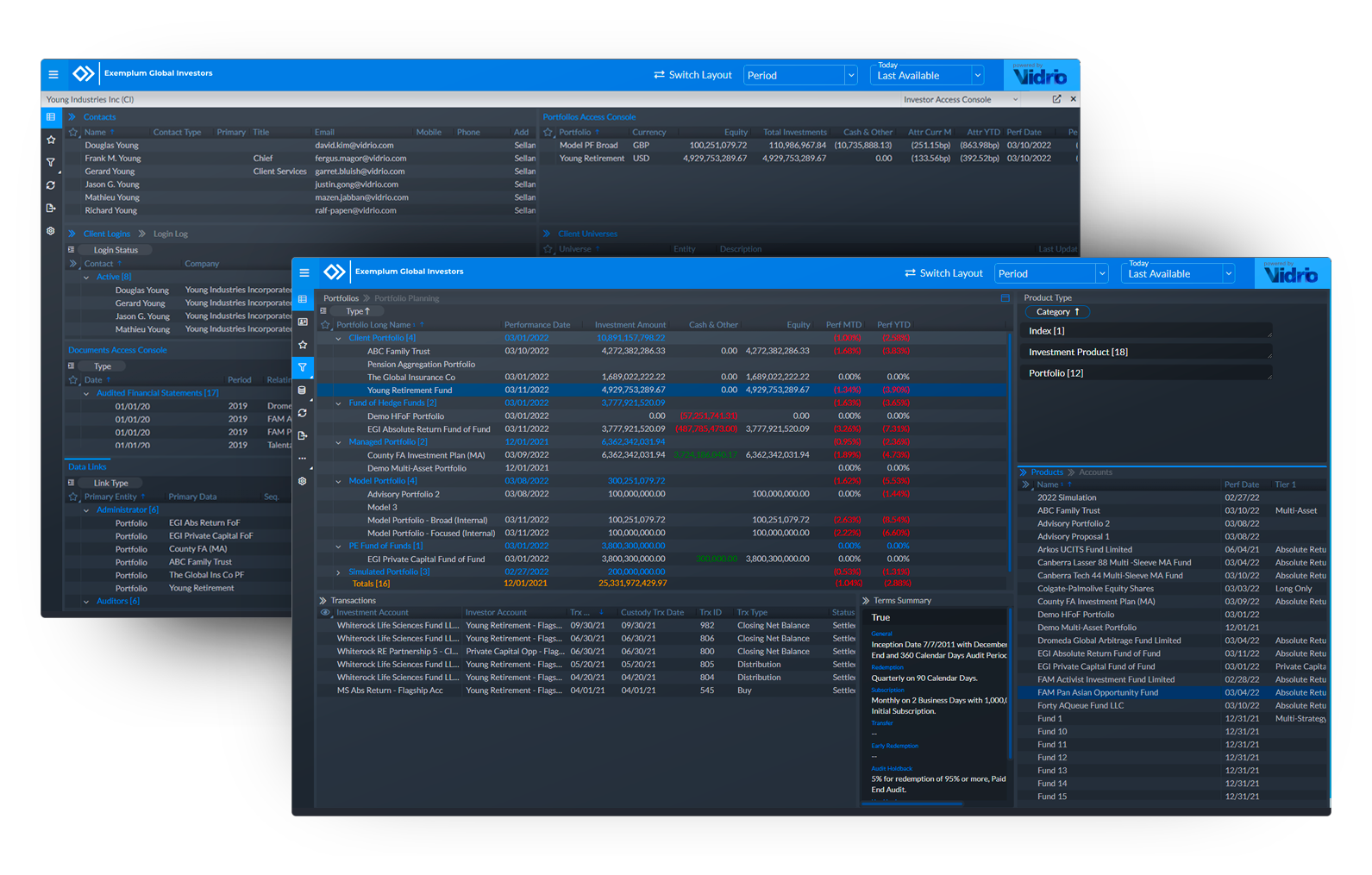1372x875 pixels.
Task: Pop out Investor Access Console panel
Action: 1056,99
